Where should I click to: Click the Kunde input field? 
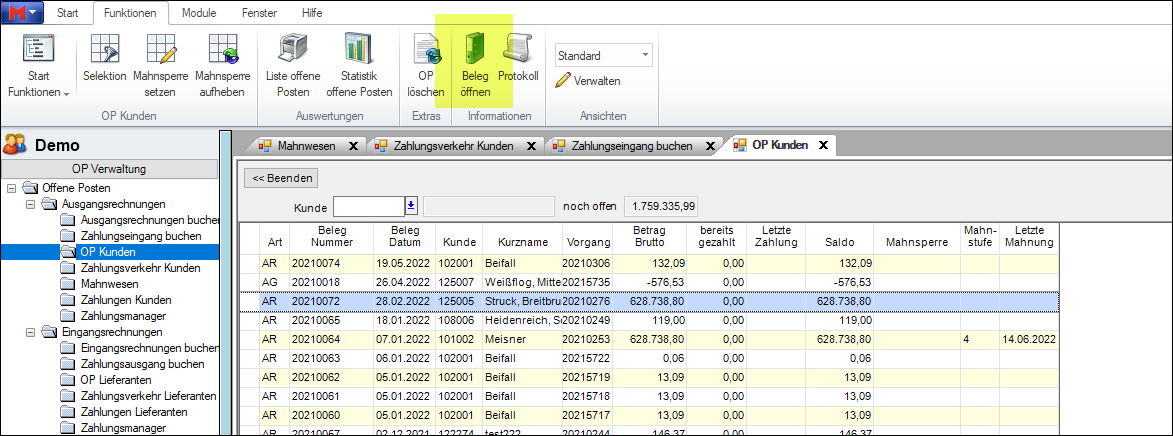367,206
